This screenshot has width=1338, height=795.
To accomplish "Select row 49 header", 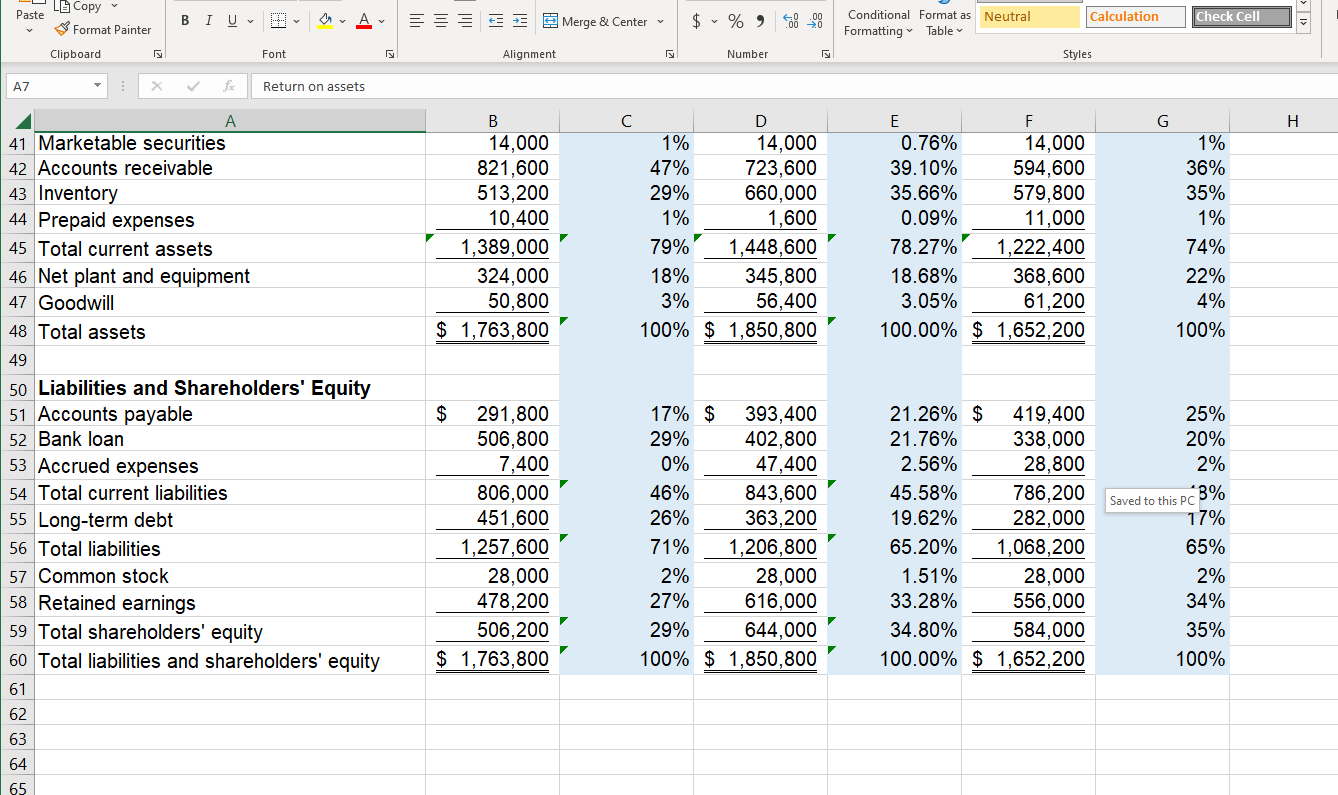I will [18, 359].
